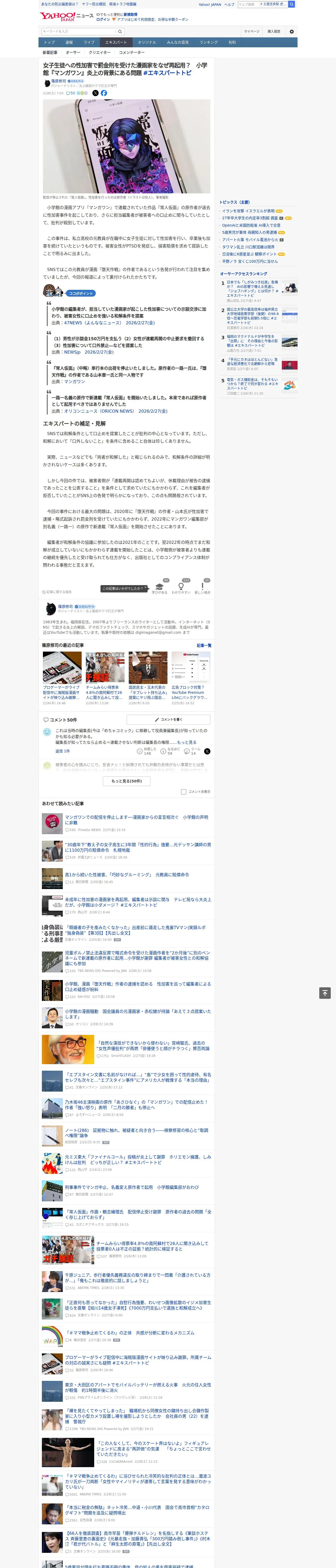The width and height of the screenshot is (336, 1568).
Task: Click the pencil コメントを書く button
Action: [x=168, y=719]
